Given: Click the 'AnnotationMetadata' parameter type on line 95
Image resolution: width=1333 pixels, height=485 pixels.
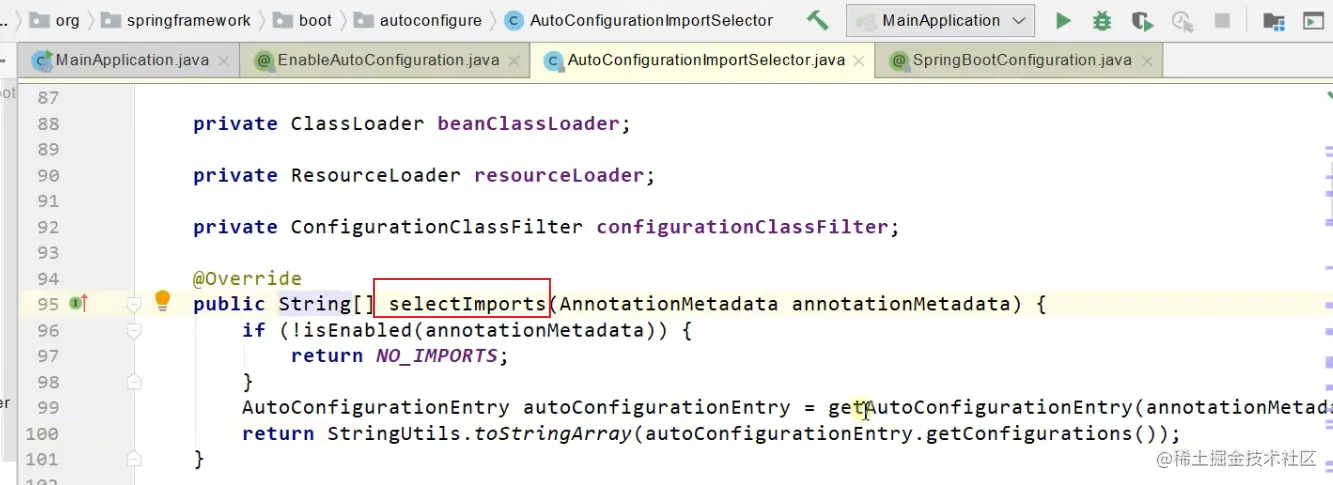Looking at the screenshot, I should point(668,304).
